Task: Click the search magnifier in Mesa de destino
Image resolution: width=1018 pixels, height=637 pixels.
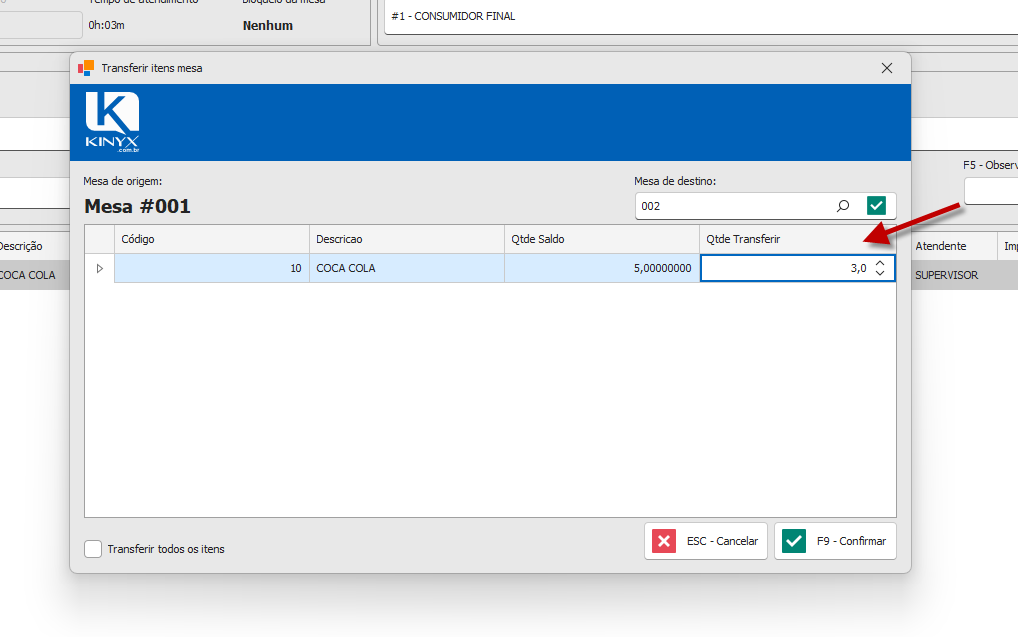Action: (843, 206)
